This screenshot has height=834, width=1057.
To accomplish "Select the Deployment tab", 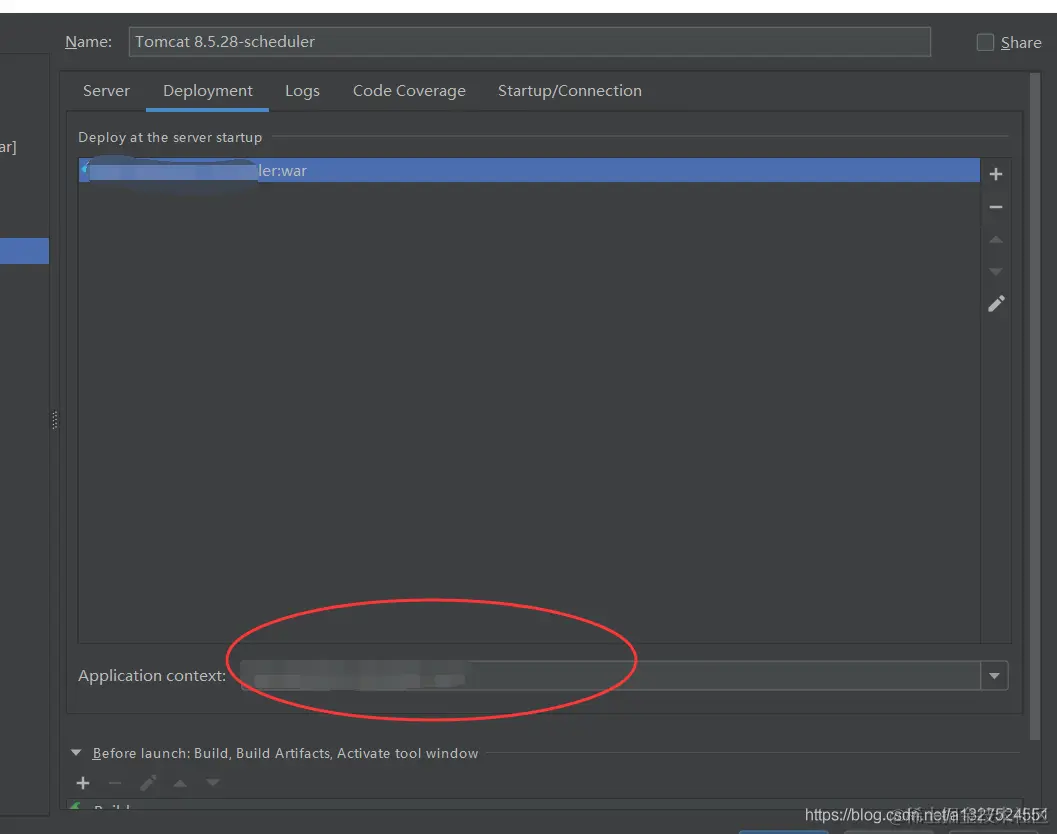I will 208,91.
